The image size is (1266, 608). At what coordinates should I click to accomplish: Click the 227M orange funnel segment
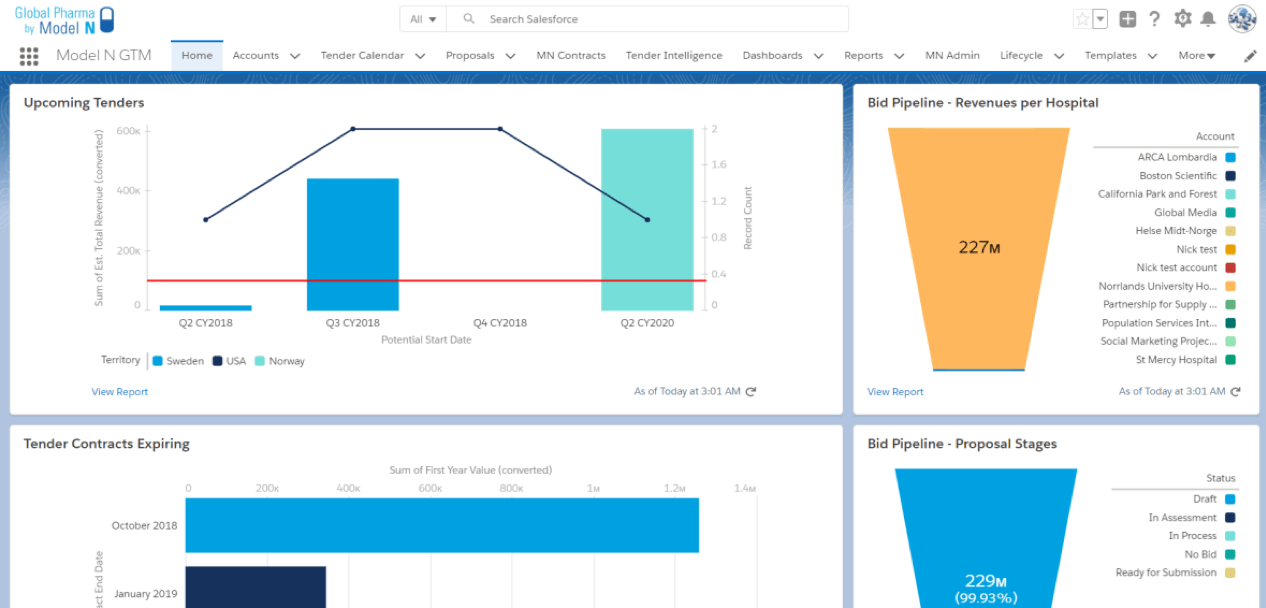(x=979, y=248)
